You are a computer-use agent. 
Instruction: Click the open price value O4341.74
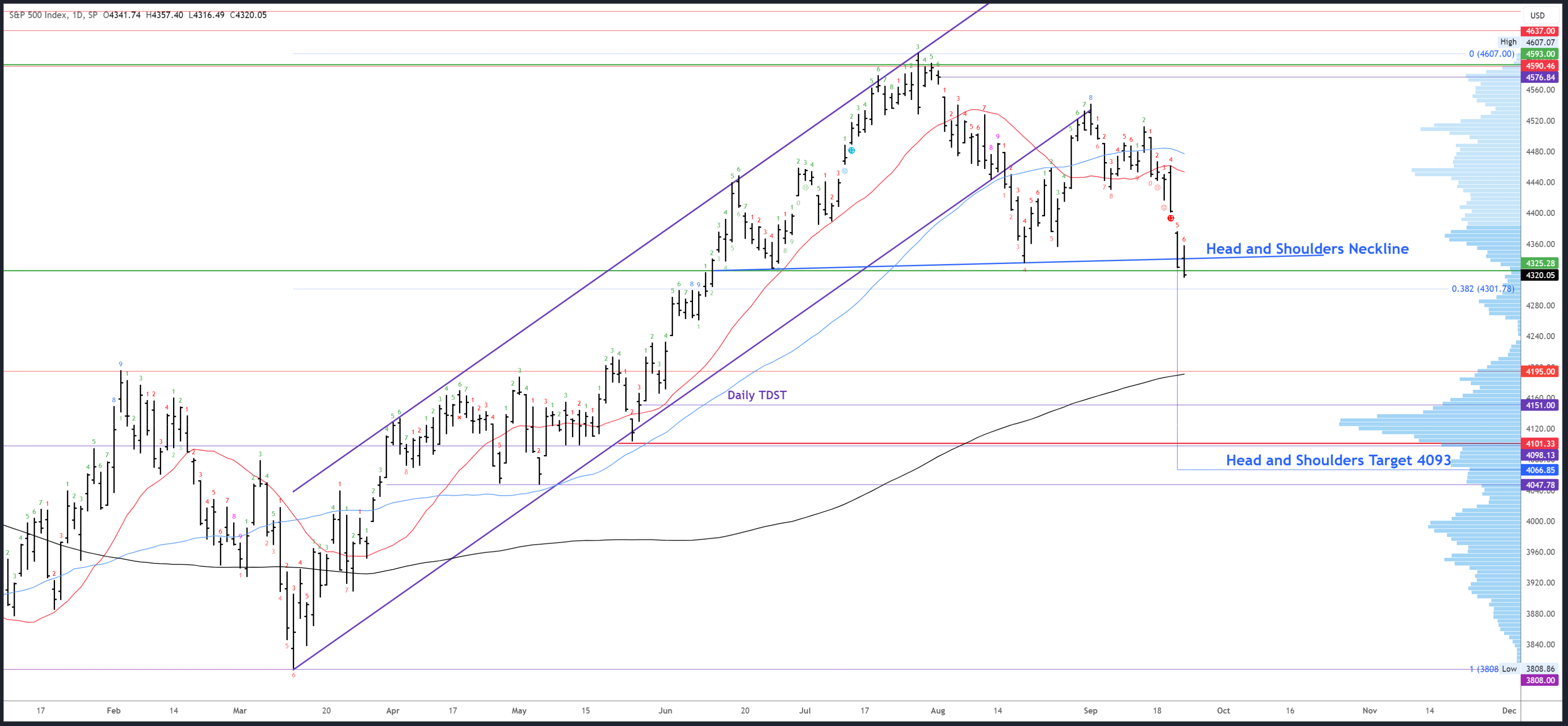[x=122, y=15]
